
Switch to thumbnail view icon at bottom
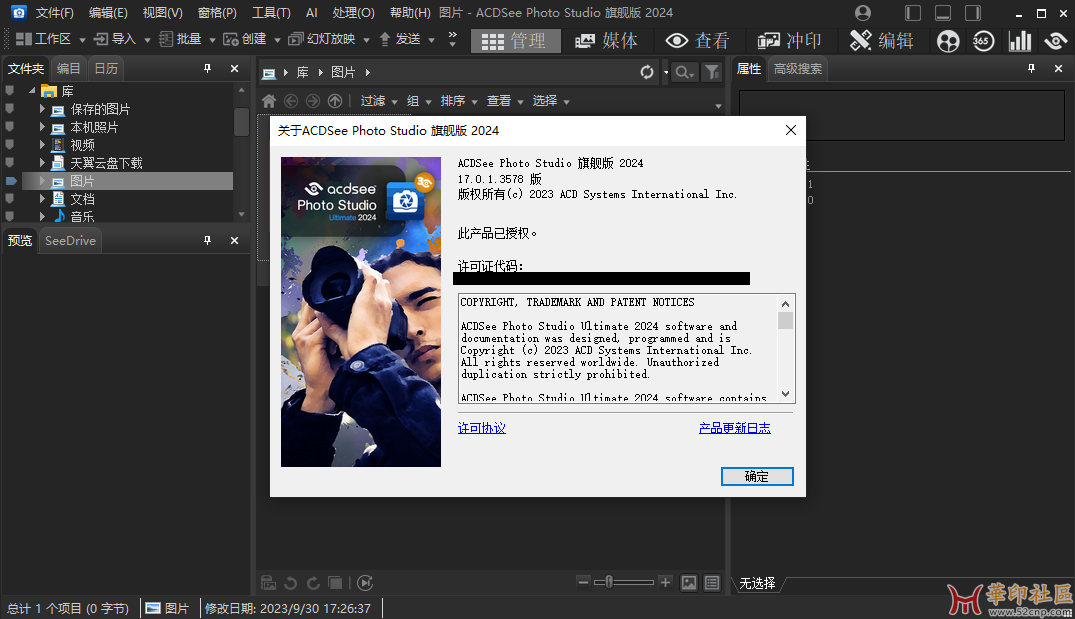coord(689,583)
